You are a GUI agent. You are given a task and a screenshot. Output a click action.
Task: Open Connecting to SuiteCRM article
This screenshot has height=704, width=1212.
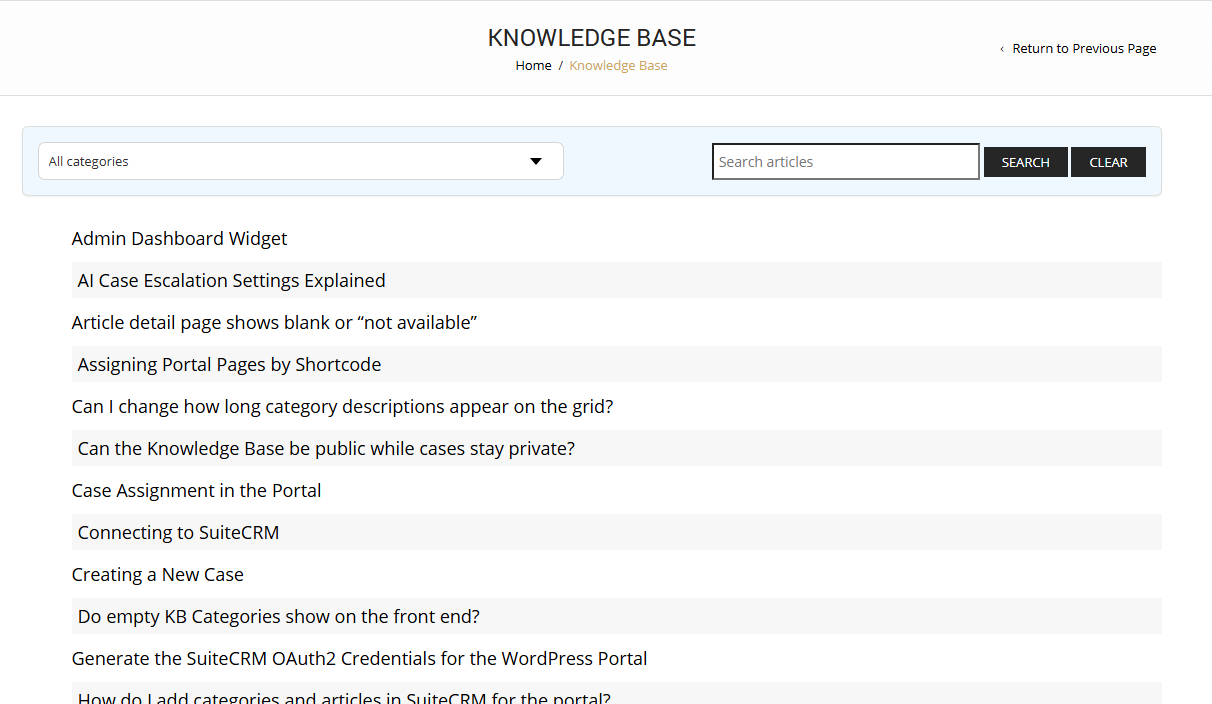click(178, 532)
